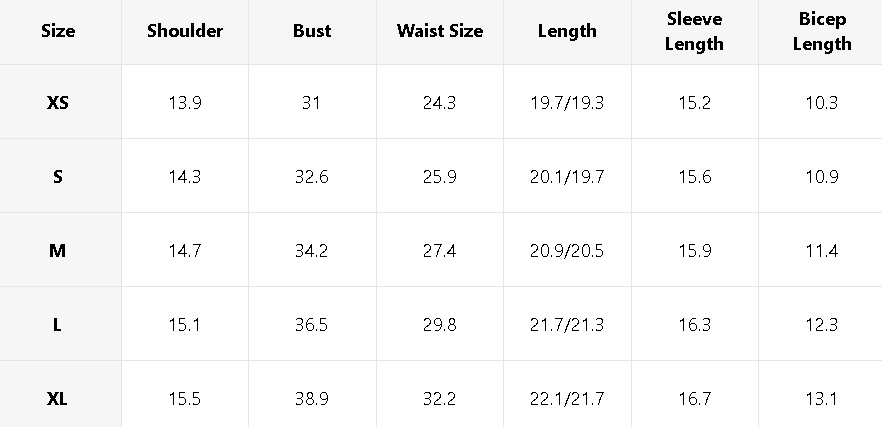Screen dimensions: 882x427
Task: Select the Shoulder column header
Action: click(x=185, y=31)
